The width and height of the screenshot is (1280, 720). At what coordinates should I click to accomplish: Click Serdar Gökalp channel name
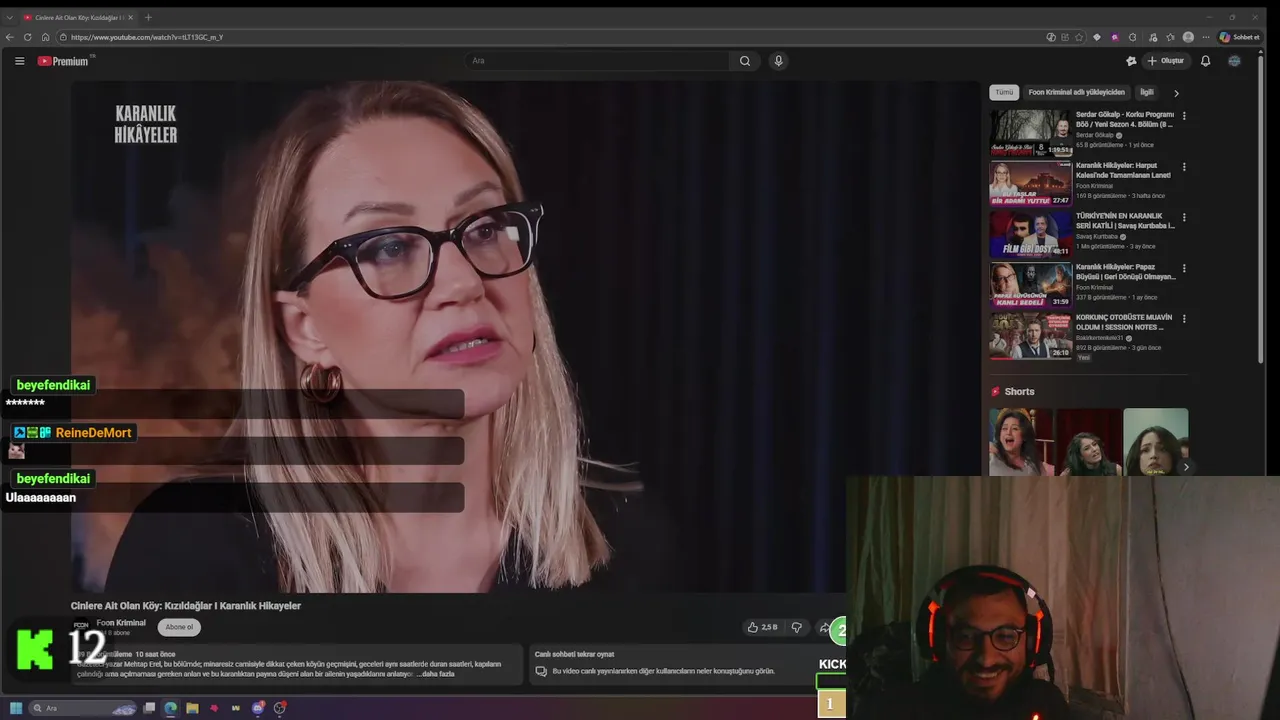pos(1096,135)
